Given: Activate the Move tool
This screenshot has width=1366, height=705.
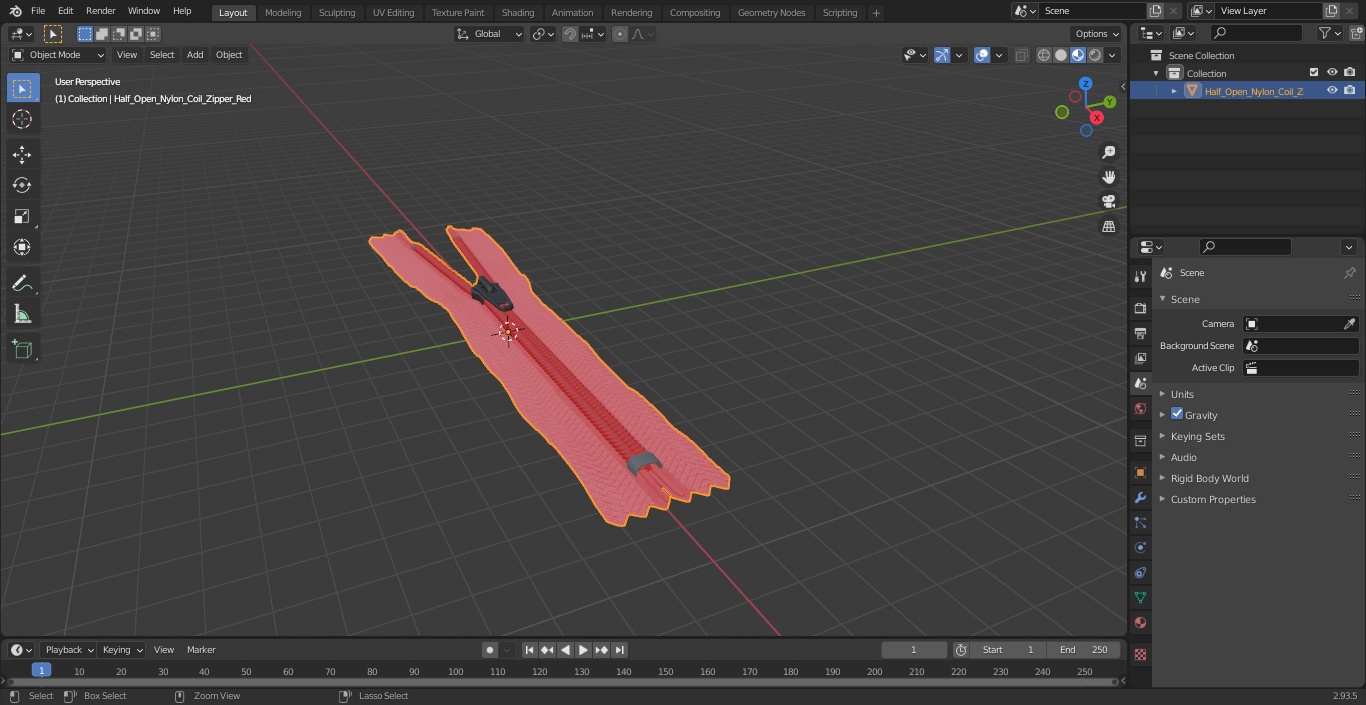Looking at the screenshot, I should click(x=22, y=154).
